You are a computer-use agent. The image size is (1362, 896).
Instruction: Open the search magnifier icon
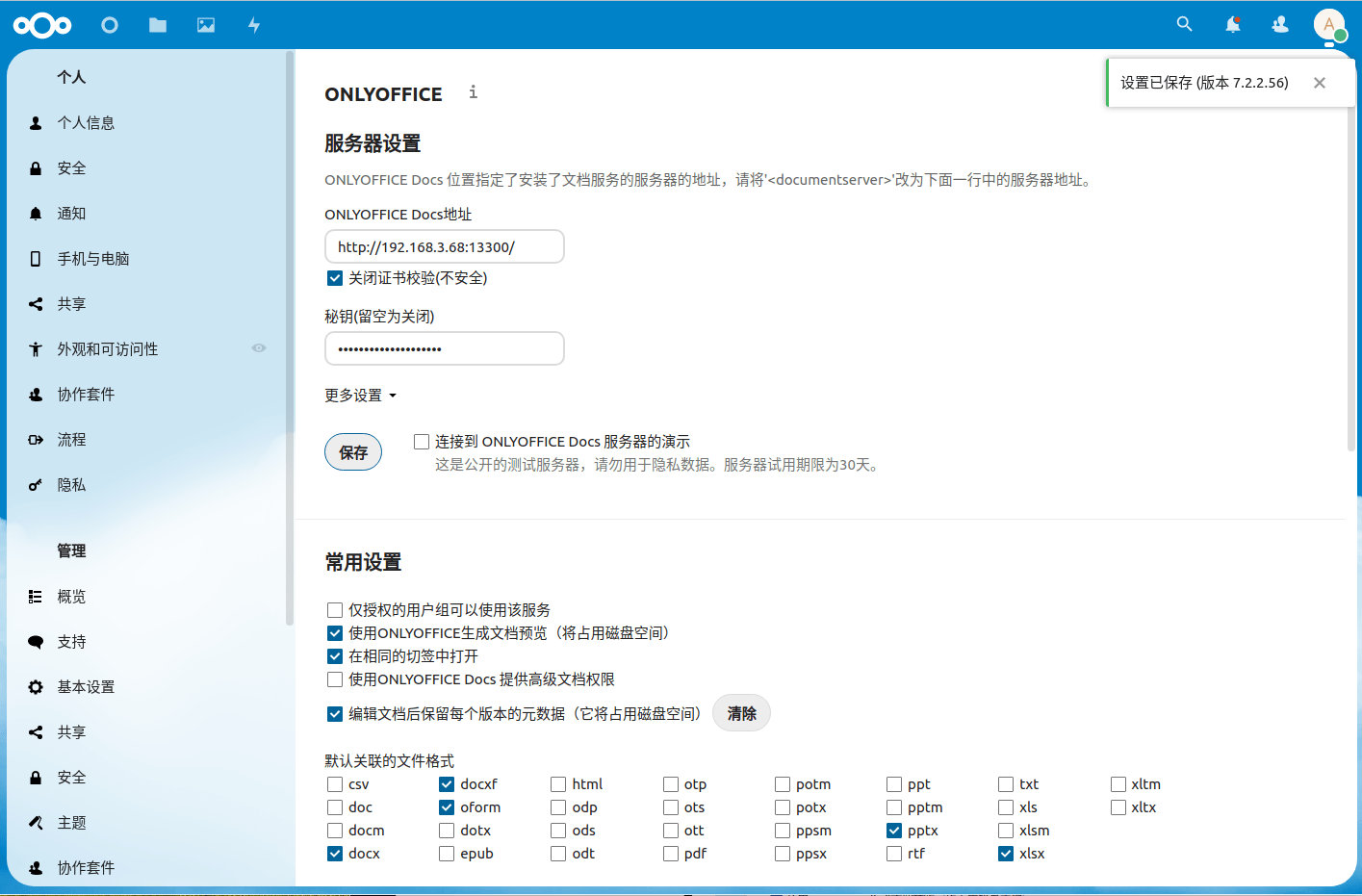coord(1185,24)
